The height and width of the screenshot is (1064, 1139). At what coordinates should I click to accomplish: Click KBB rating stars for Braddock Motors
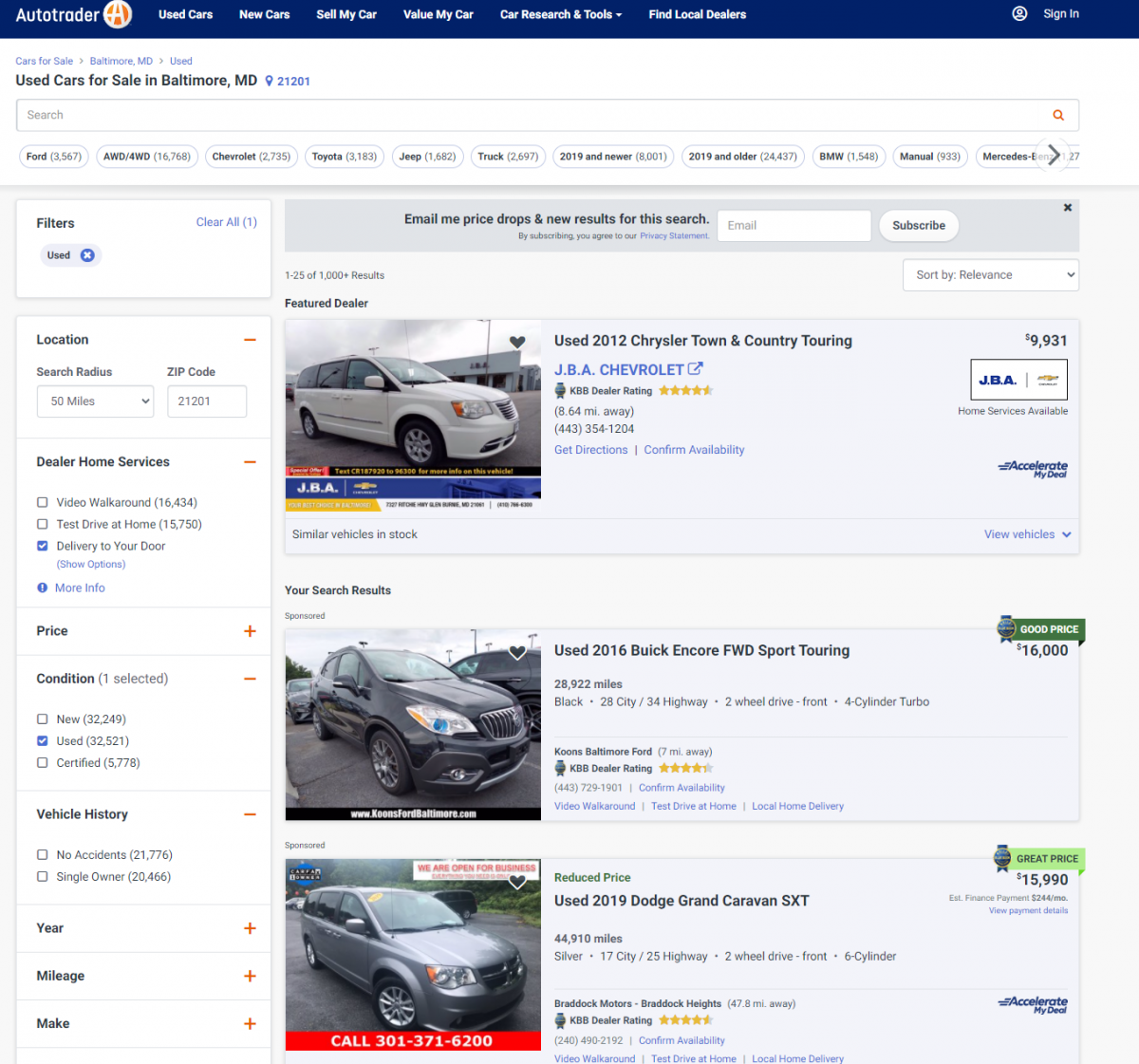coord(685,1020)
